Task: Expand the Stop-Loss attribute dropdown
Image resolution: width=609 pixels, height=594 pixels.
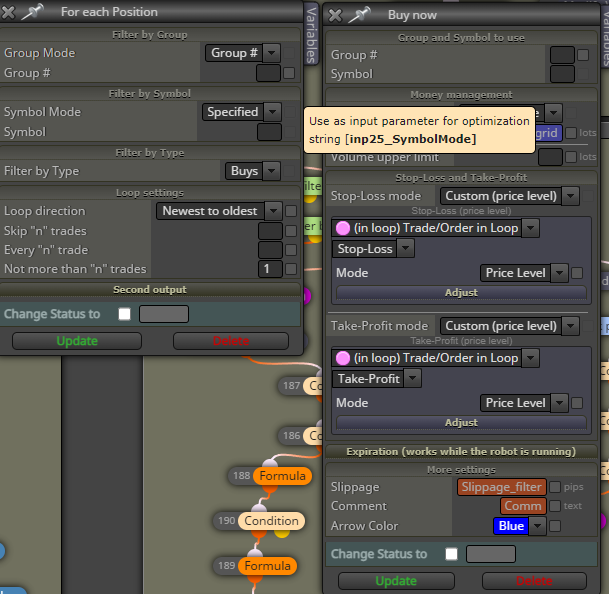Action: pos(405,249)
